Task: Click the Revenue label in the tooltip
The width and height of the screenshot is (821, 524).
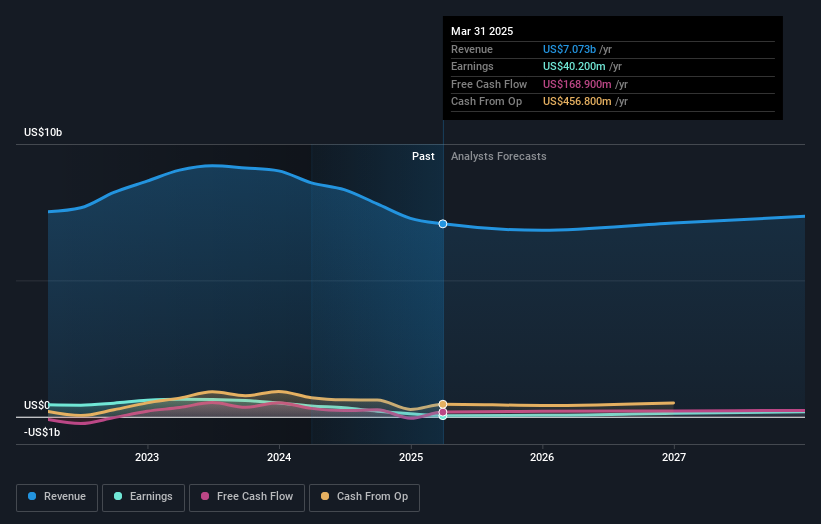Action: pyautogui.click(x=472, y=49)
